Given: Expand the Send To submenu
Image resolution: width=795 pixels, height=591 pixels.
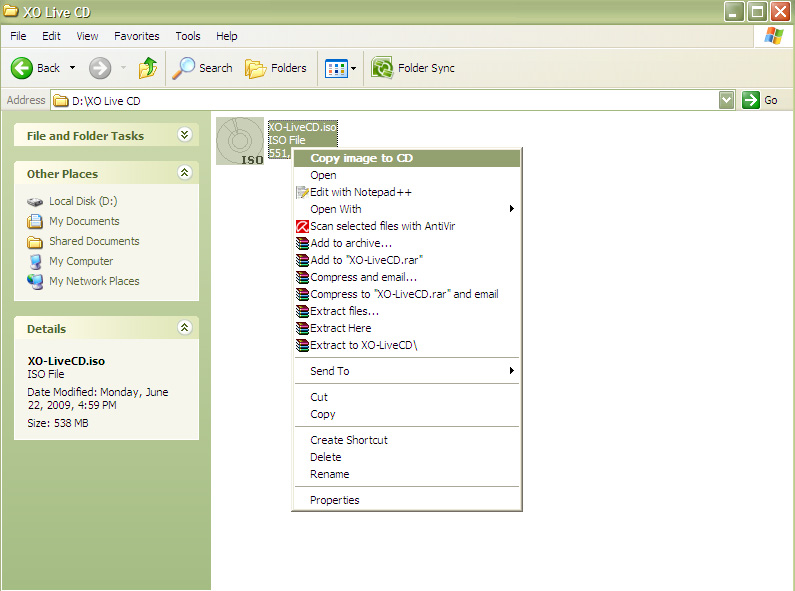Looking at the screenshot, I should (x=407, y=371).
